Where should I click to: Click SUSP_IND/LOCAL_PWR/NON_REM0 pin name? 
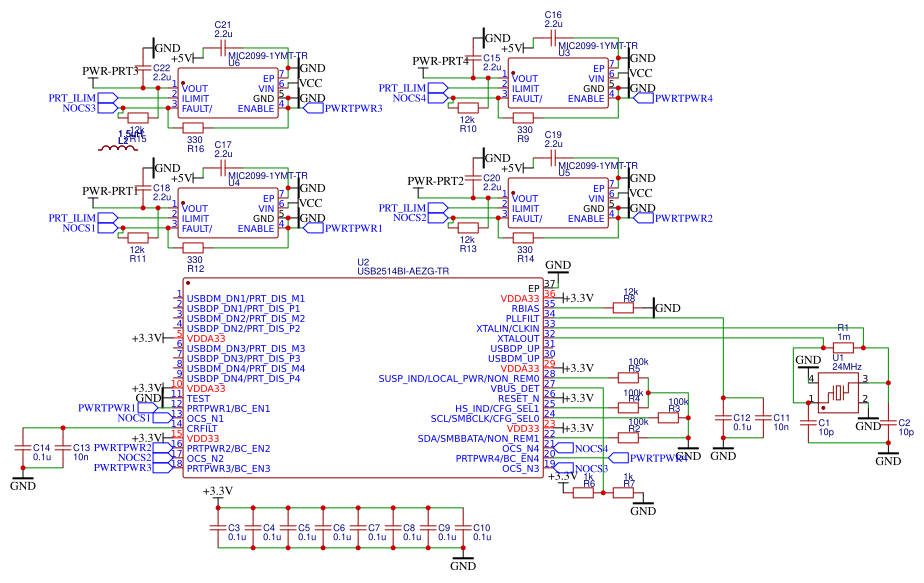[x=458, y=378]
